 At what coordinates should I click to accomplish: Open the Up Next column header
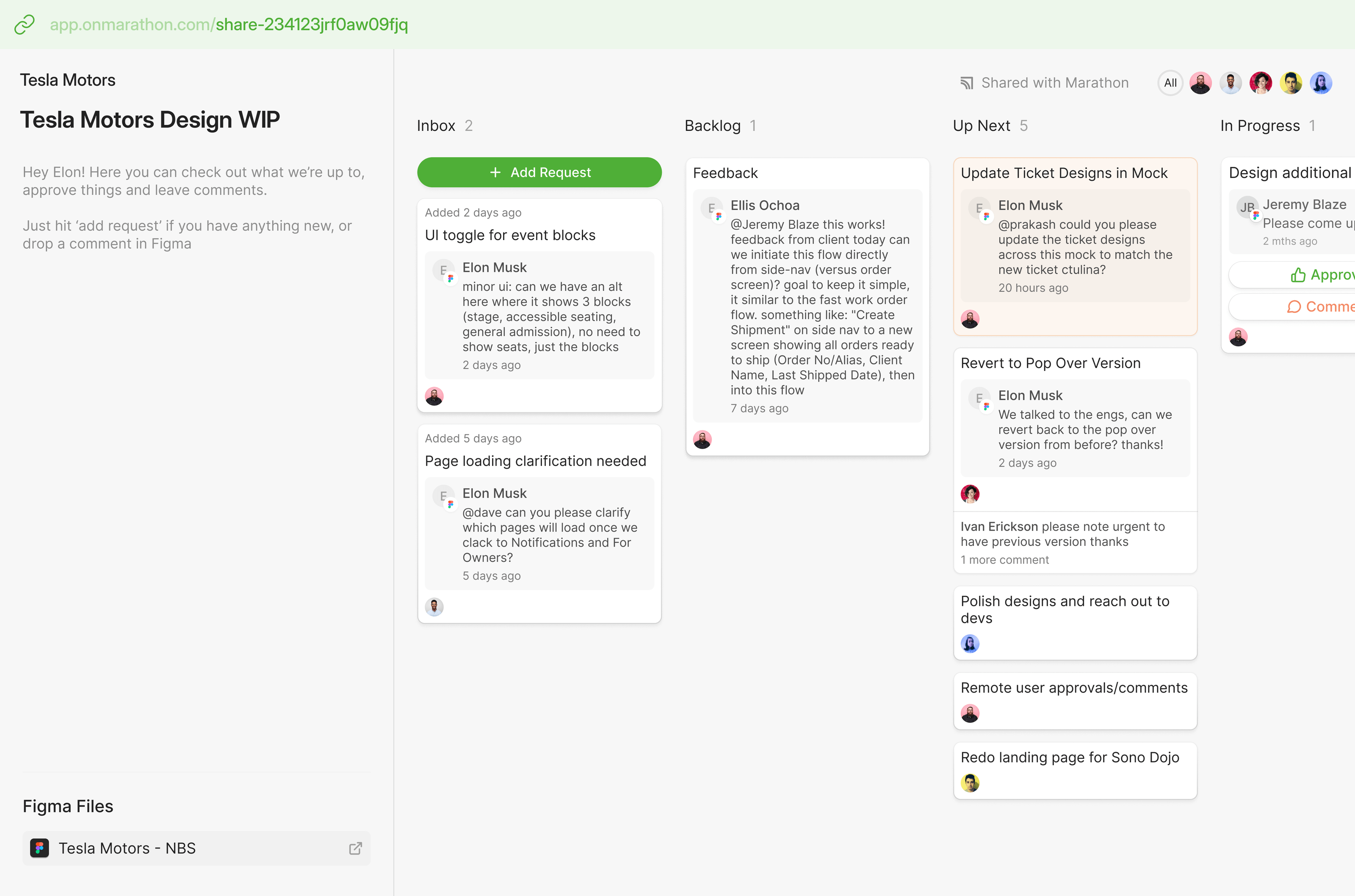tap(982, 126)
